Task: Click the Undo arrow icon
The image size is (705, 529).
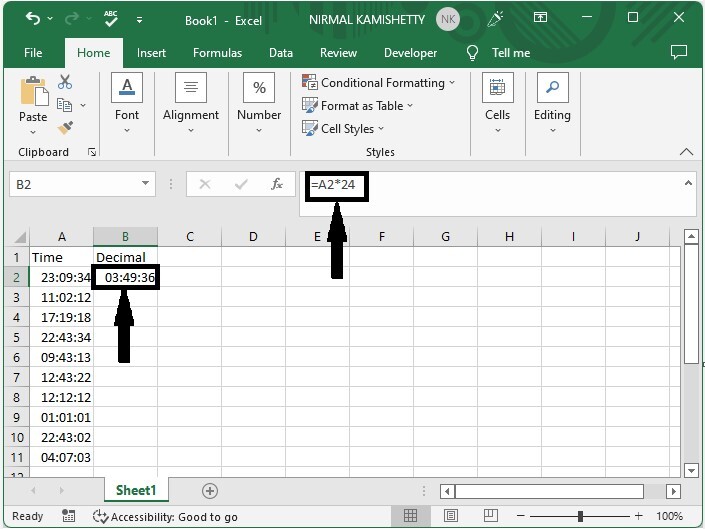Action: [x=33, y=18]
